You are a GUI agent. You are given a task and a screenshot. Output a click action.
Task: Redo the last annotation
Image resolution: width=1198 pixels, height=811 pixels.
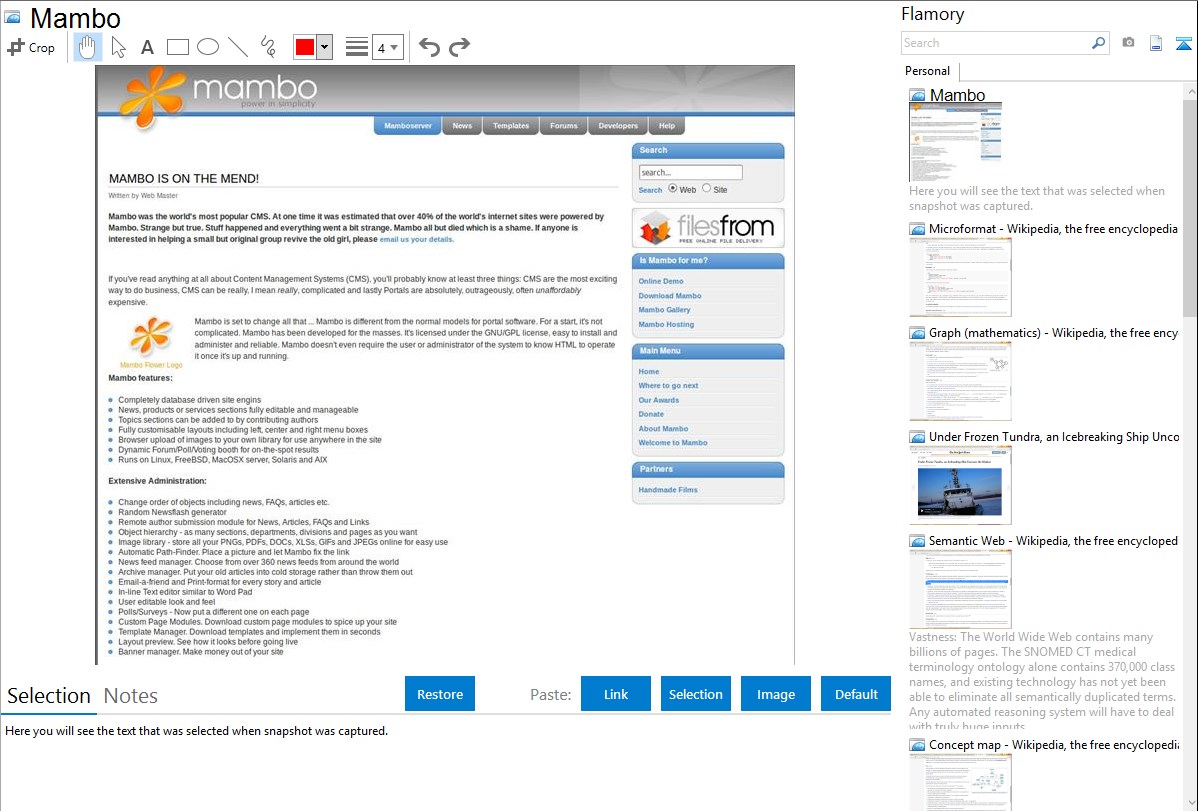click(x=459, y=47)
